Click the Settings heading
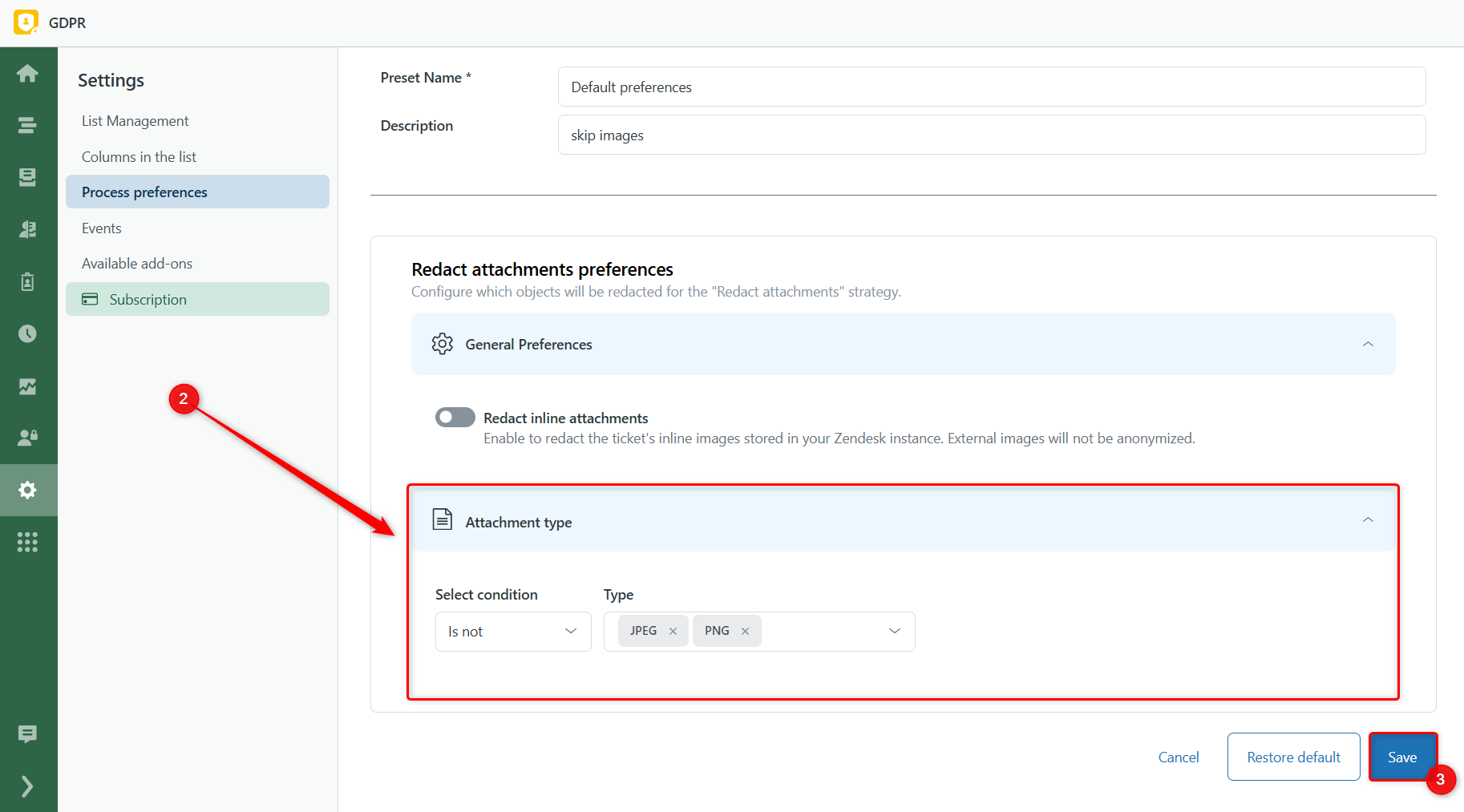This screenshot has height=812, width=1464. click(x=111, y=80)
